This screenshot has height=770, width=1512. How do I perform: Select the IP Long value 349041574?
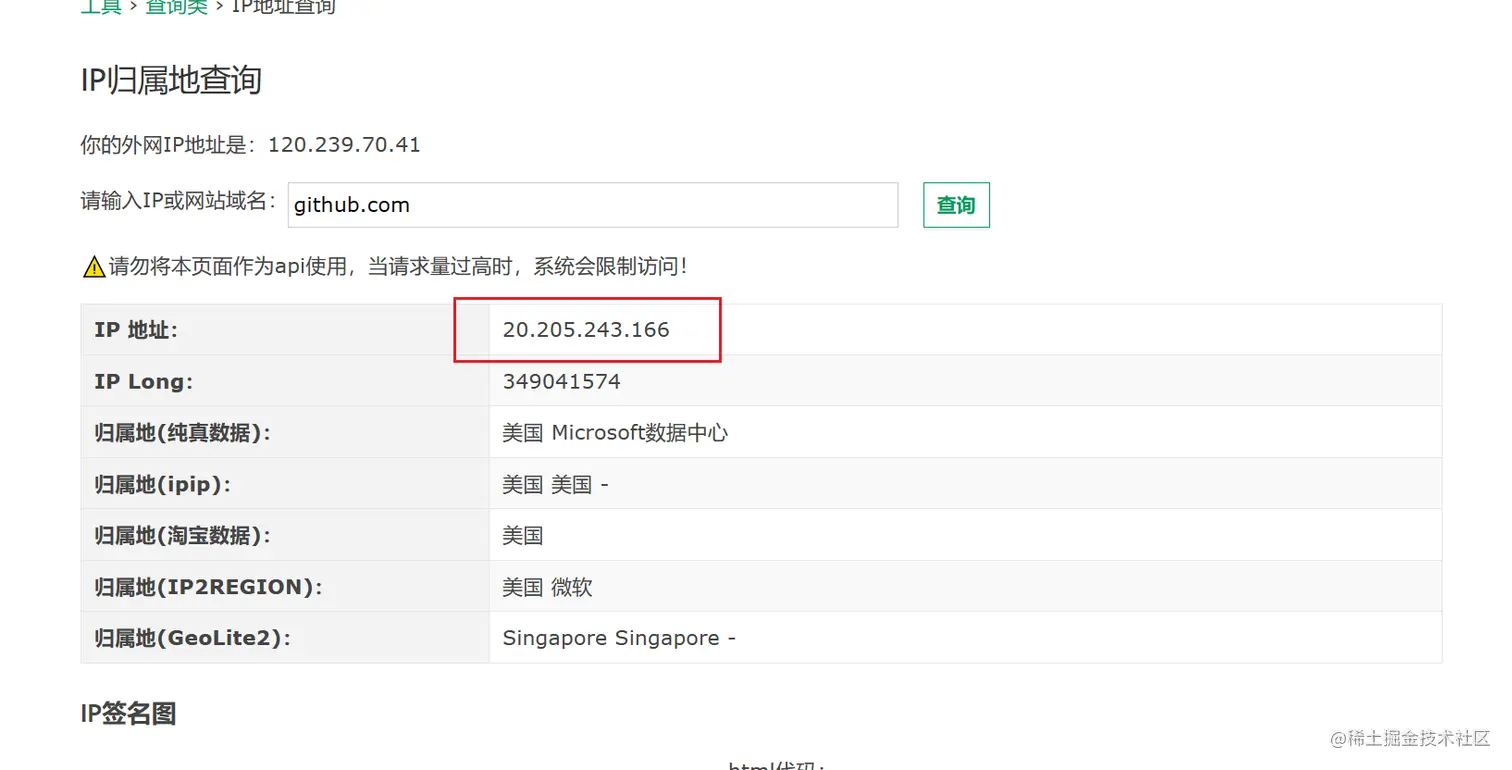click(x=561, y=382)
